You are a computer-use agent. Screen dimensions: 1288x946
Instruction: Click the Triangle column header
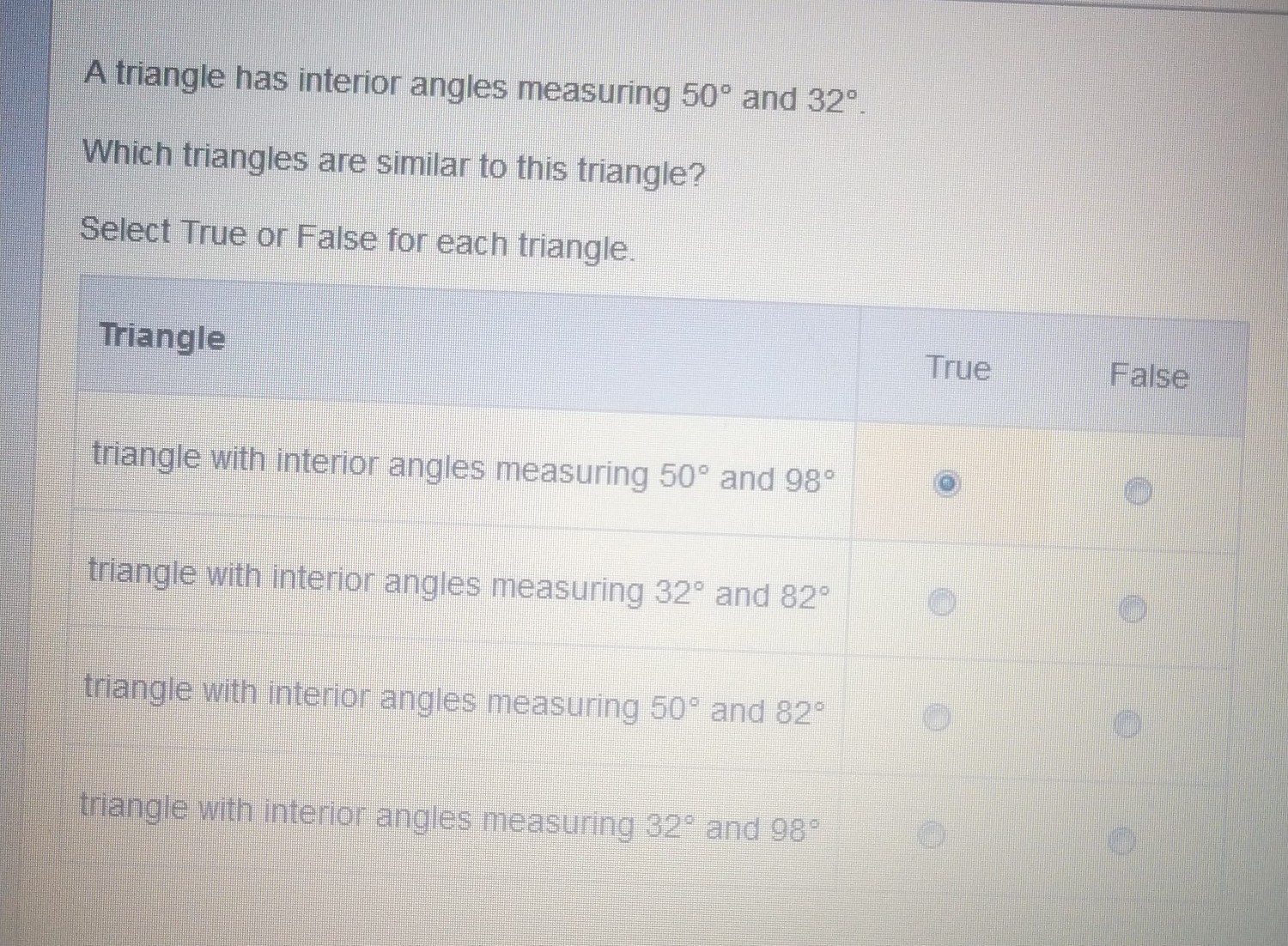click(162, 337)
